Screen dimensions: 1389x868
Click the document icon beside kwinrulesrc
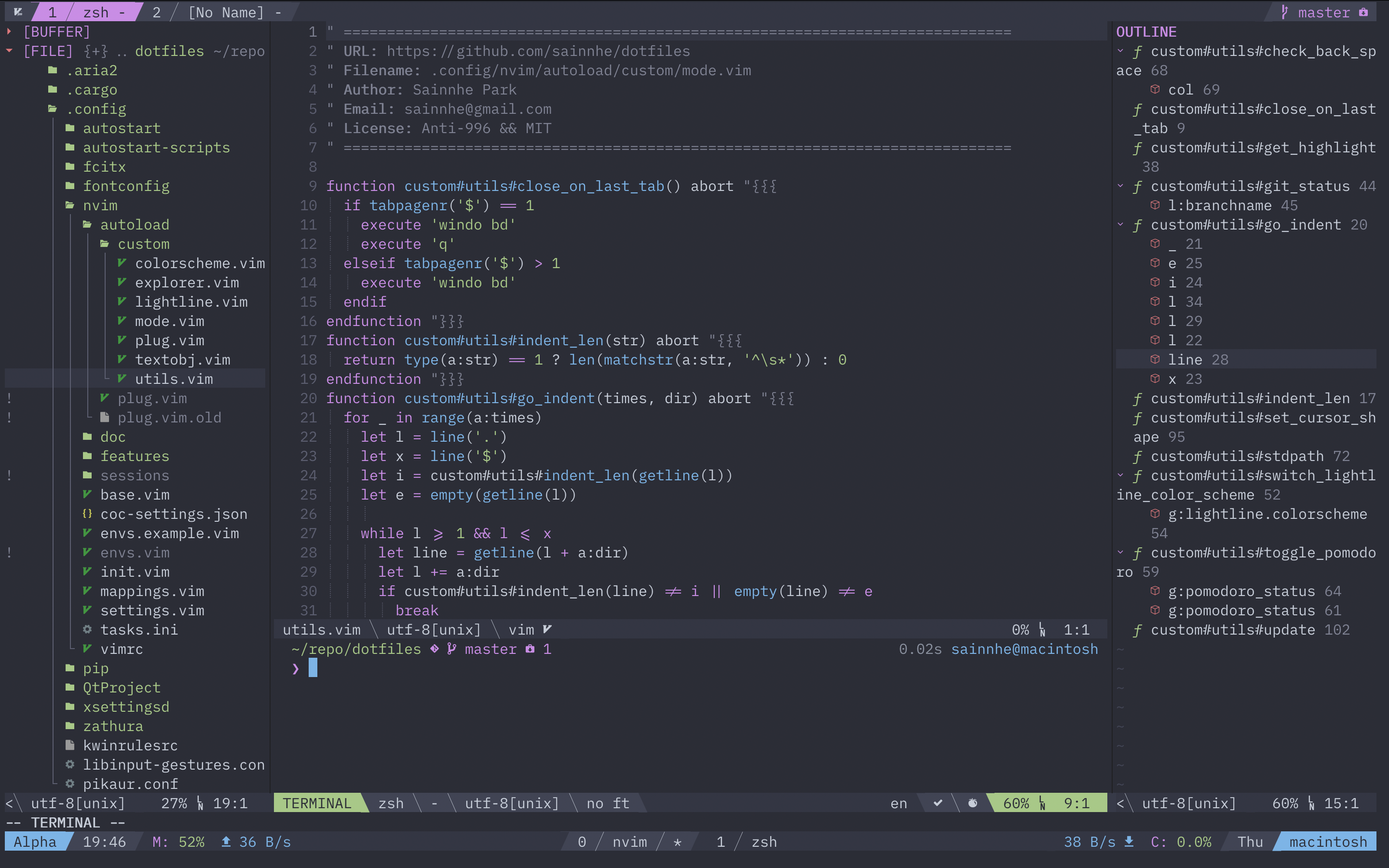click(x=70, y=745)
